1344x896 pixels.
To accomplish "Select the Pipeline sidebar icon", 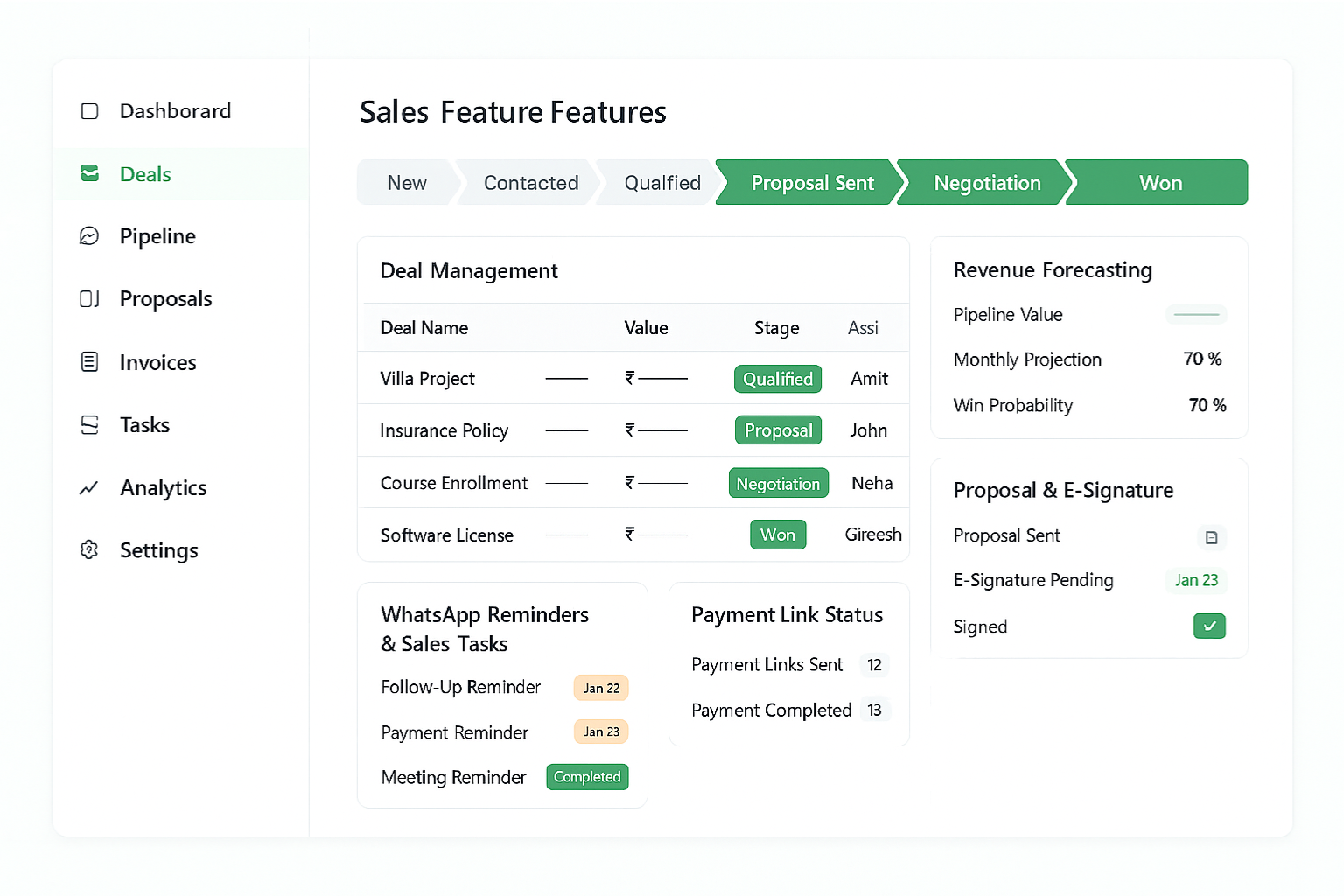I will point(88,235).
